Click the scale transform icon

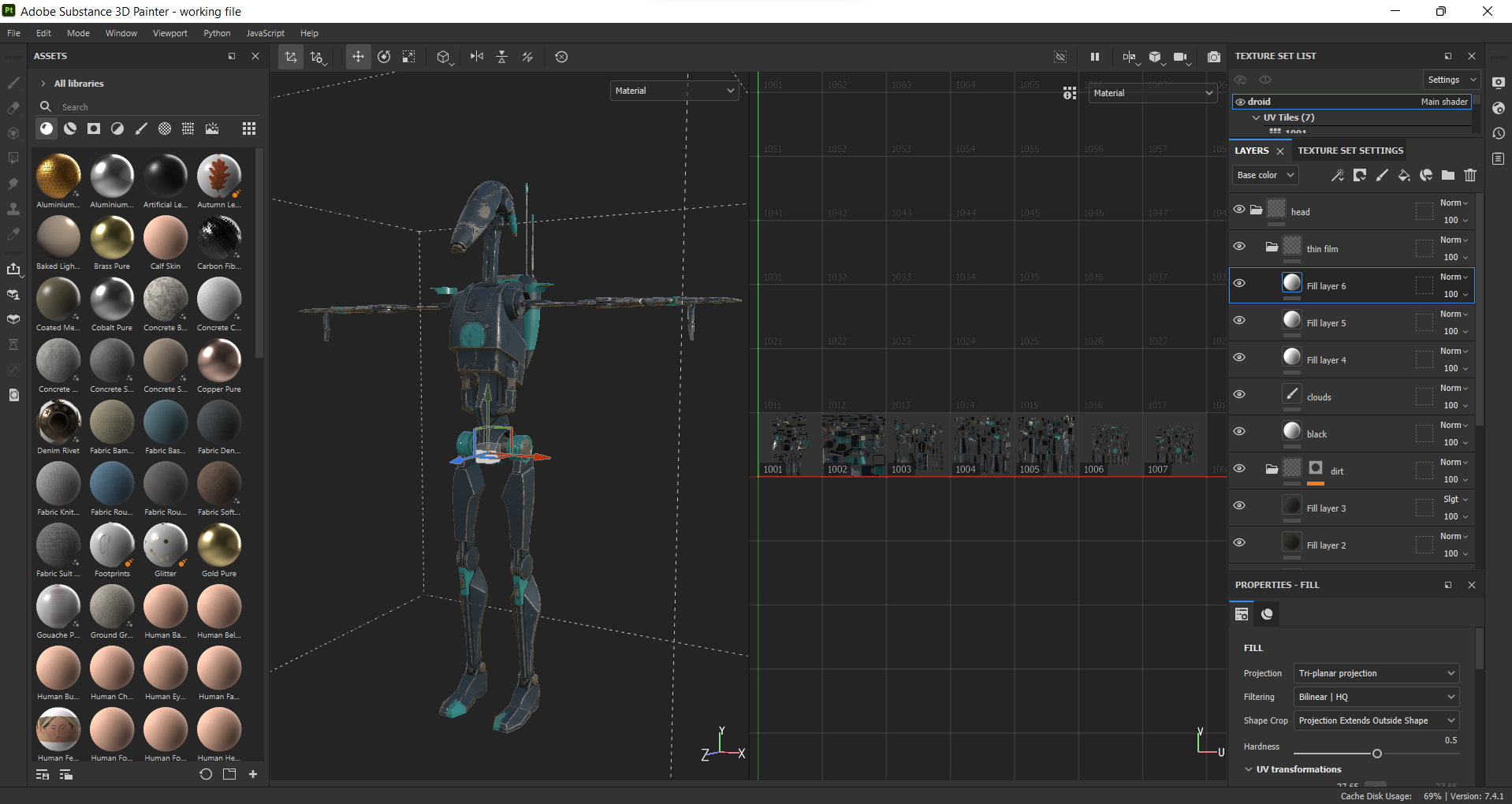point(408,57)
